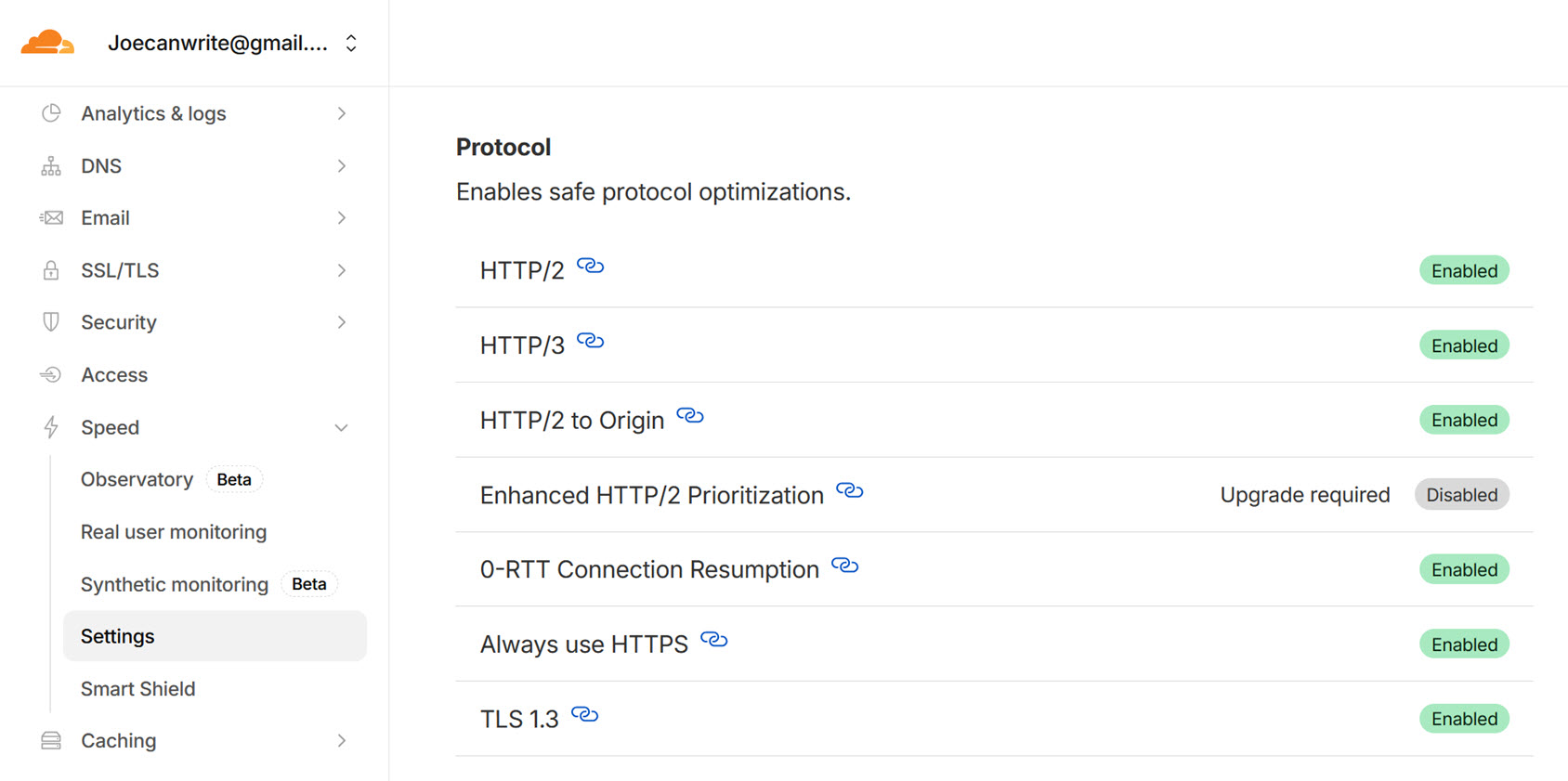Toggle the Enabled badge for HTTP/3

(1464, 345)
